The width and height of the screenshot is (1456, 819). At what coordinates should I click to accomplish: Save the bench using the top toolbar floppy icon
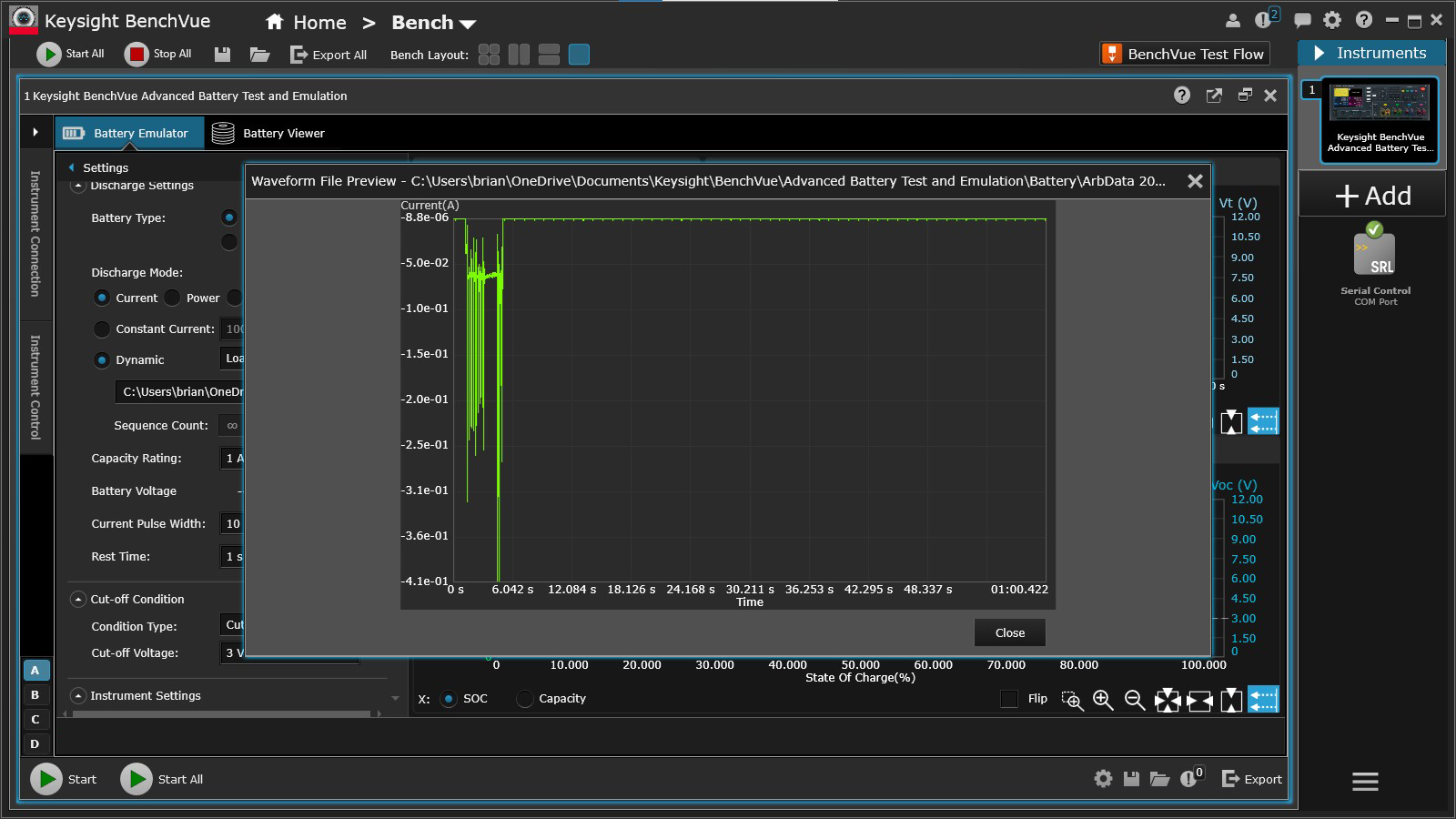click(x=222, y=55)
